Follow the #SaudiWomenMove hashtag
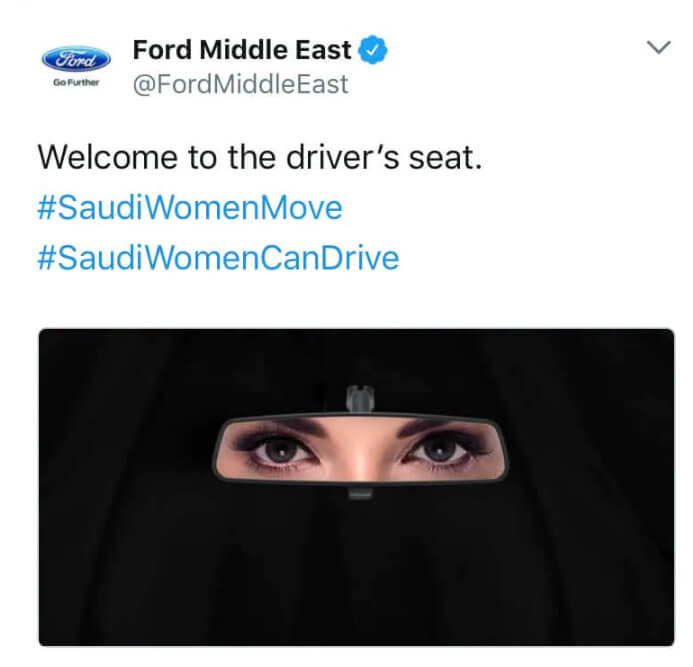 190,208
